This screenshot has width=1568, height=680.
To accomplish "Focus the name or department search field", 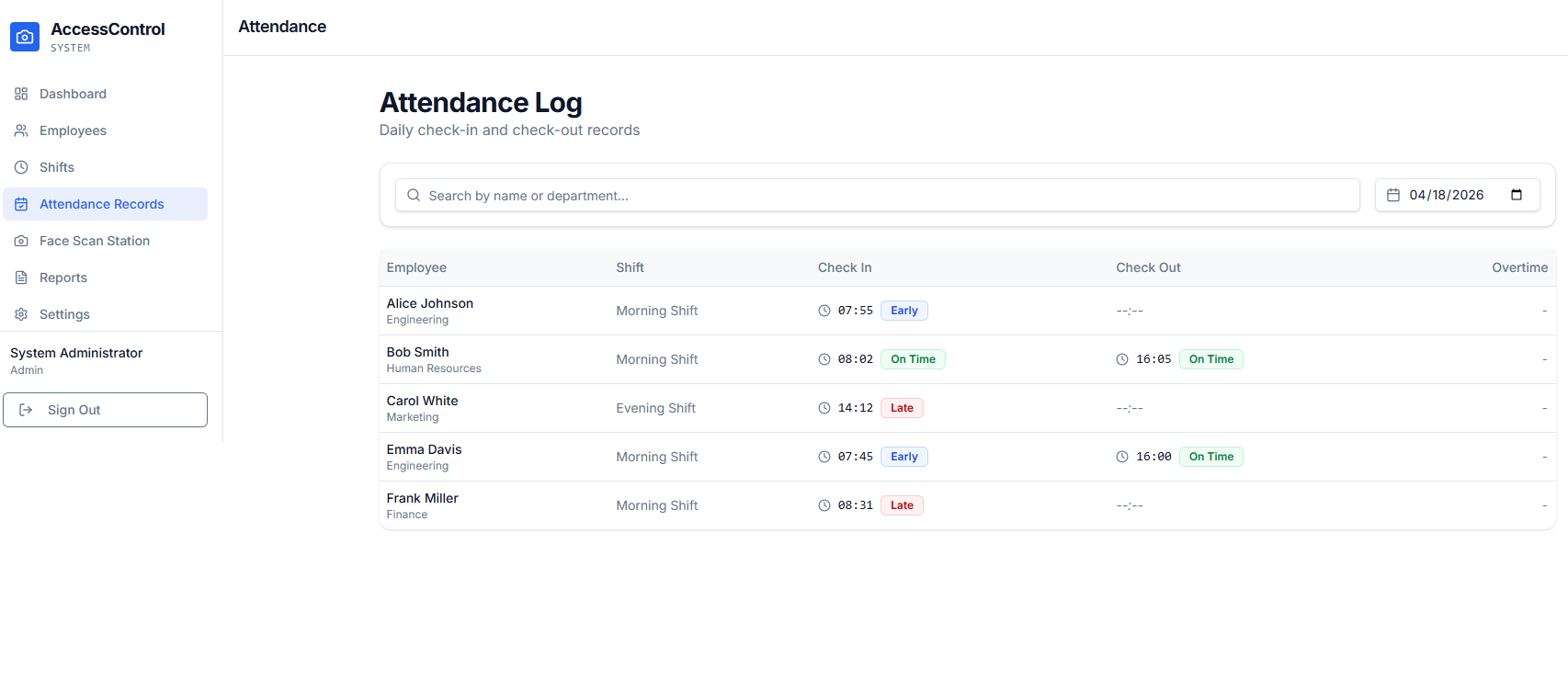I will point(882,196).
